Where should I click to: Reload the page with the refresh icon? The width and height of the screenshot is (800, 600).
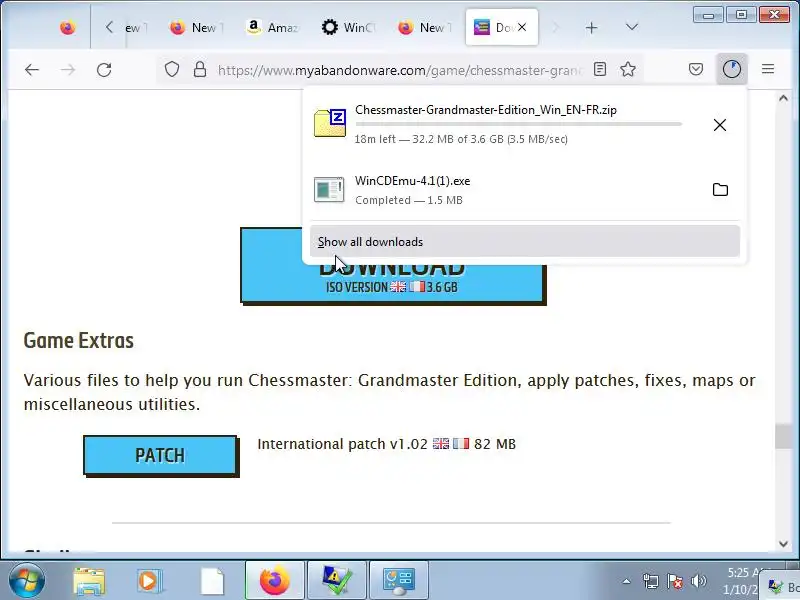click(104, 69)
